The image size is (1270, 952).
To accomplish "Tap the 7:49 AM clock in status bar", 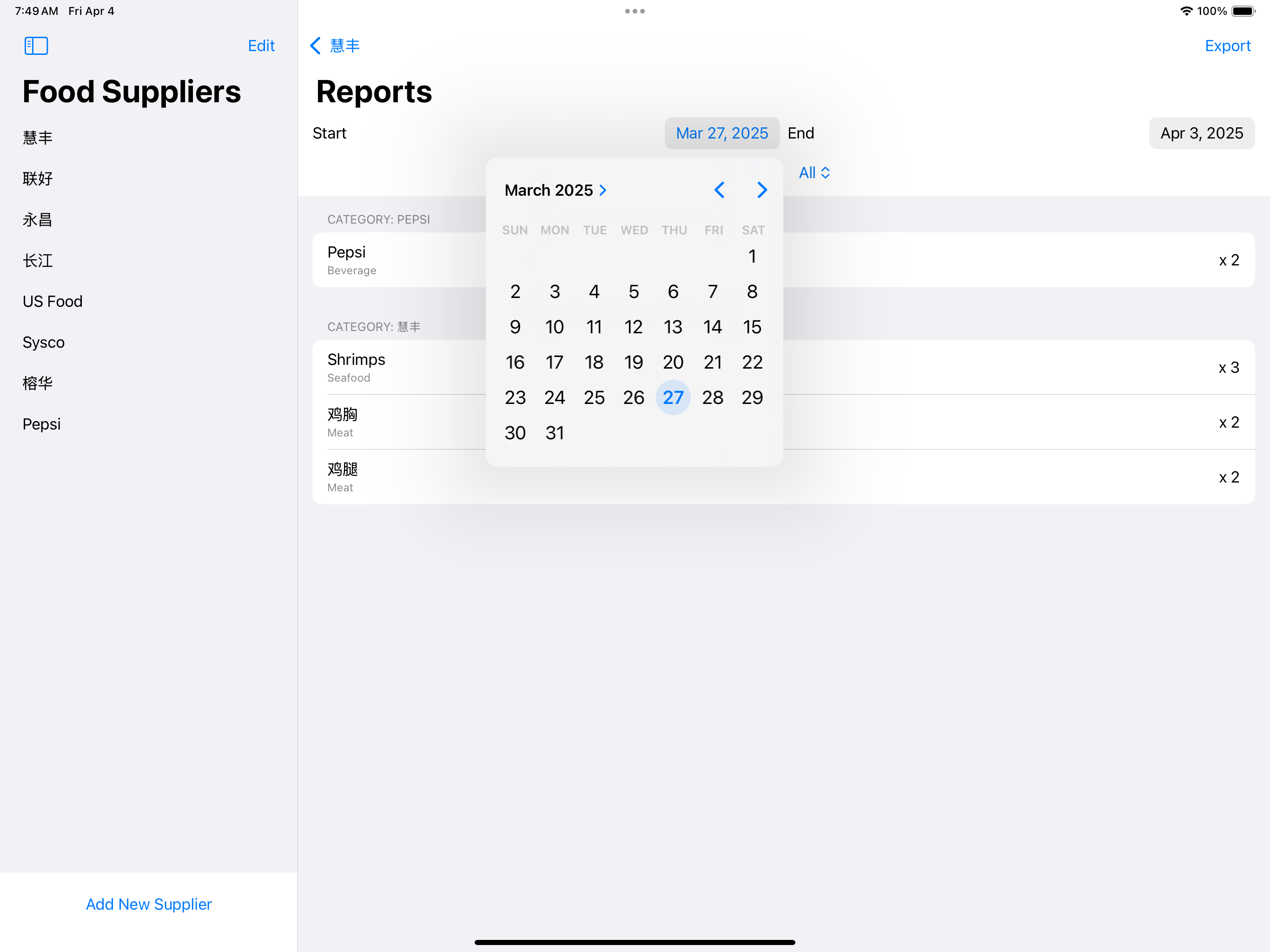I will click(36, 11).
